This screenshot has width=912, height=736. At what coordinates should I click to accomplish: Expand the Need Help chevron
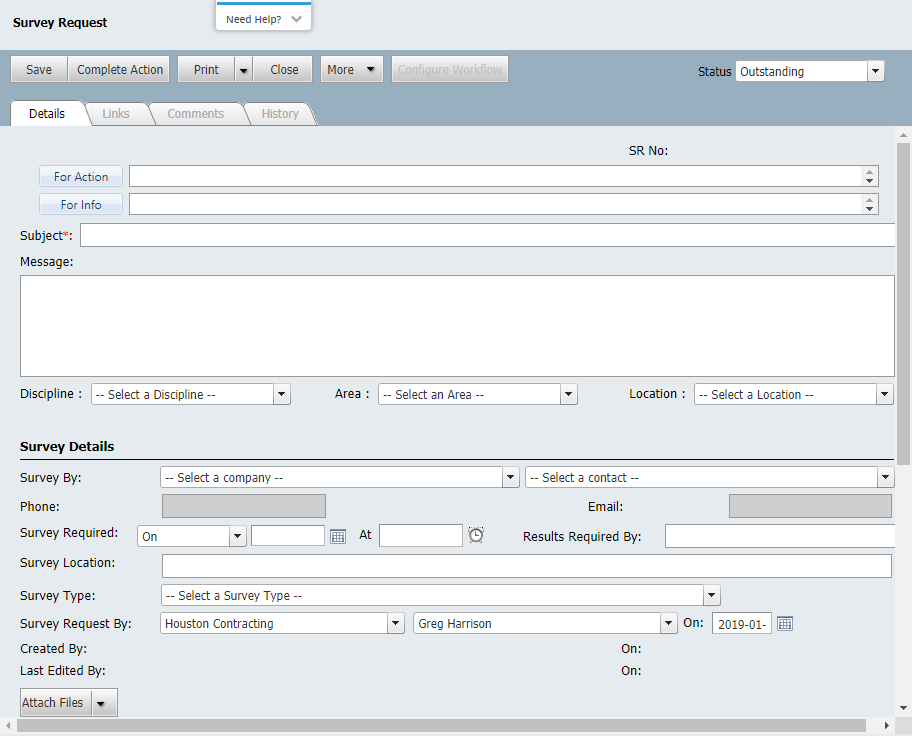click(297, 19)
